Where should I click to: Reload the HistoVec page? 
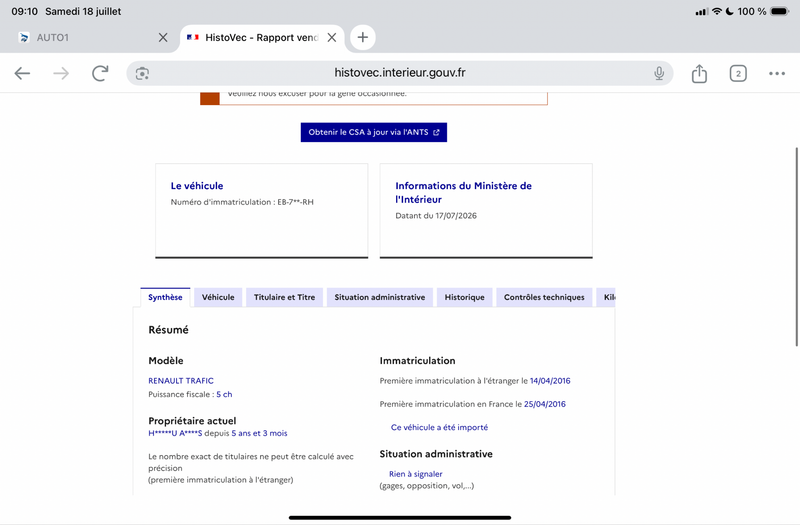[x=100, y=73]
